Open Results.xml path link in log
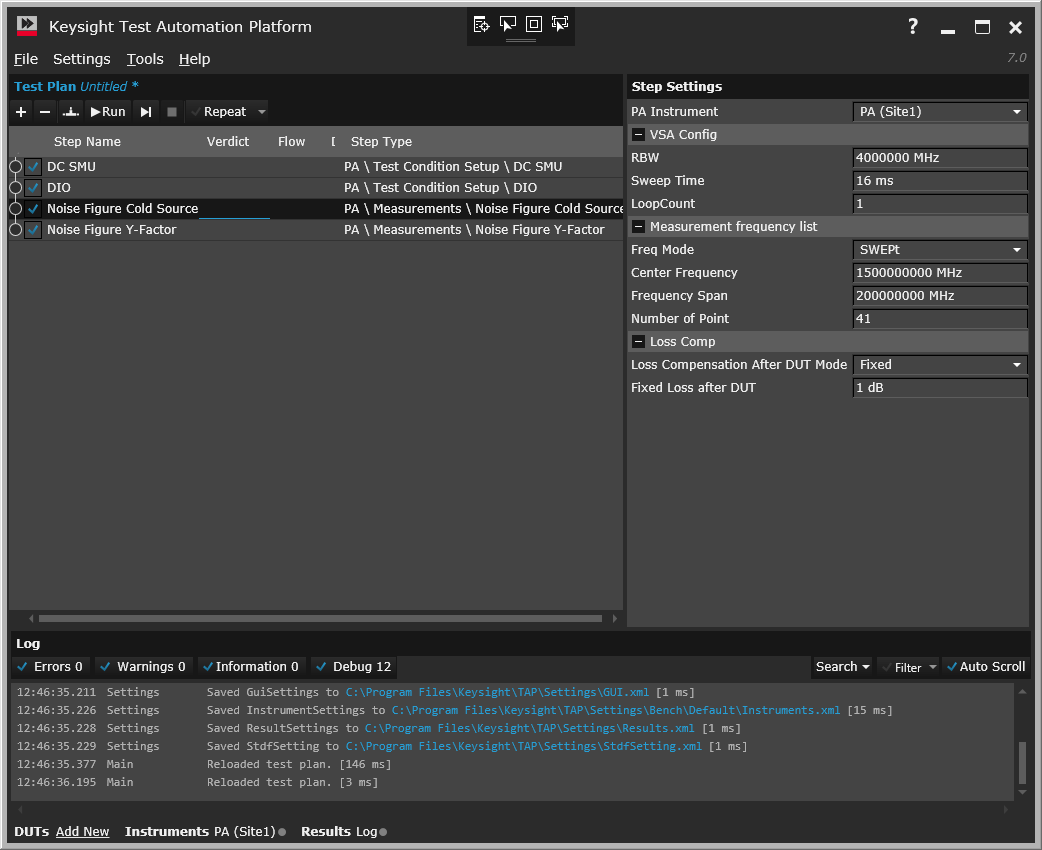Screen dimensions: 1042x850 click(530, 728)
